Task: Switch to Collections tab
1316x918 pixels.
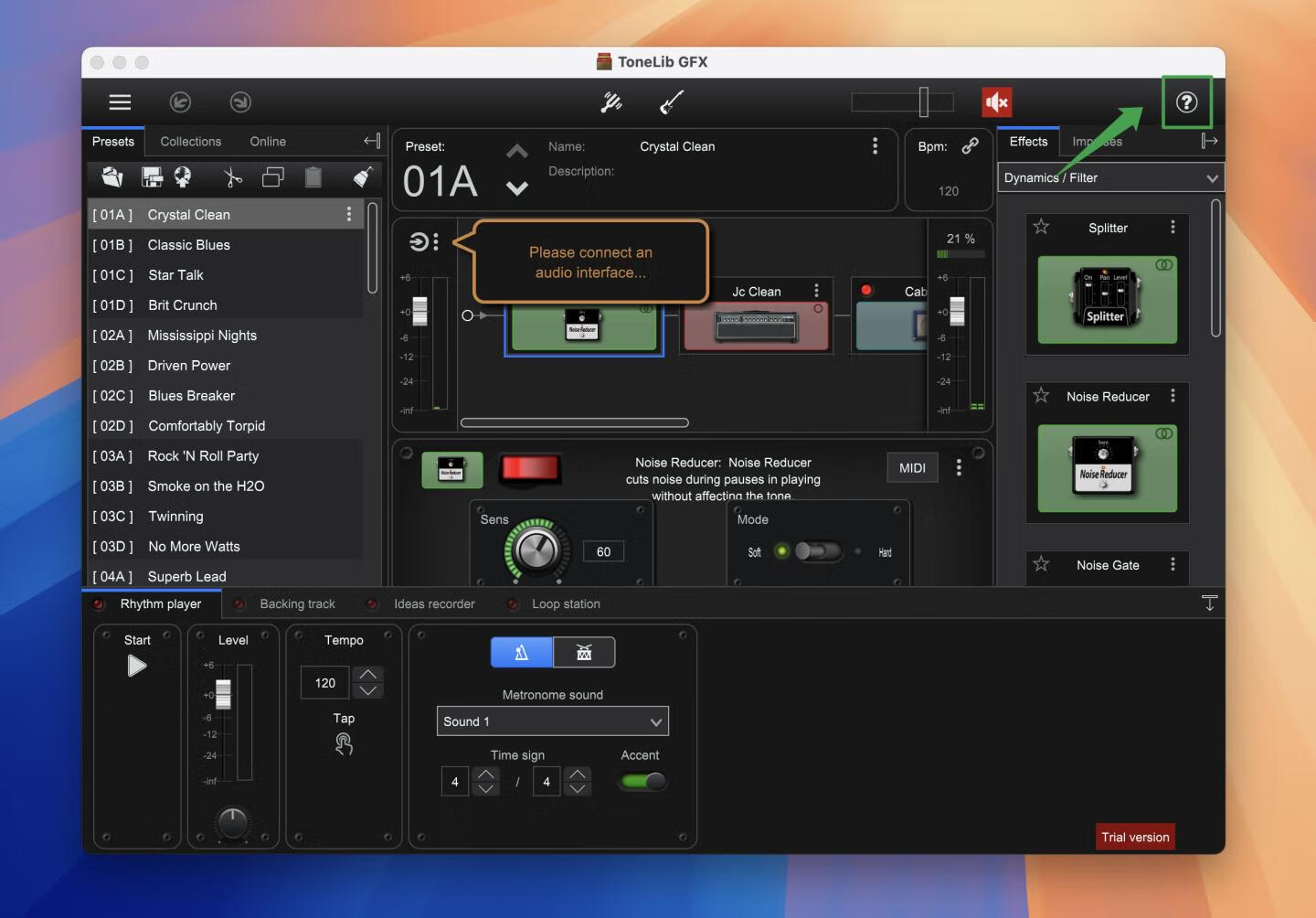Action: [190, 142]
